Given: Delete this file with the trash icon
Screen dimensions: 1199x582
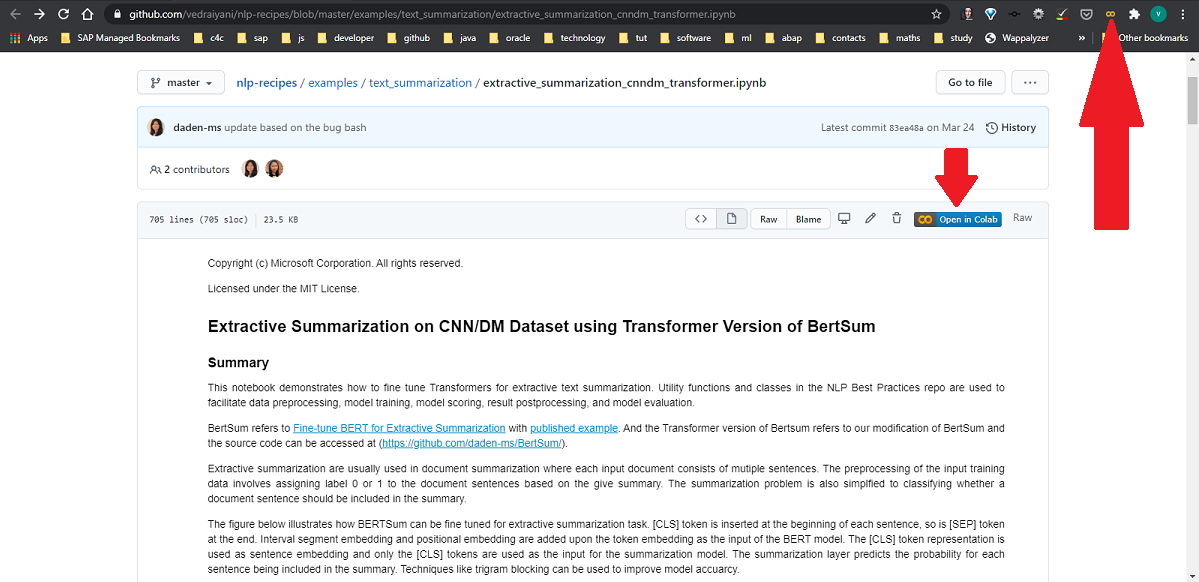Looking at the screenshot, I should click(x=896, y=219).
